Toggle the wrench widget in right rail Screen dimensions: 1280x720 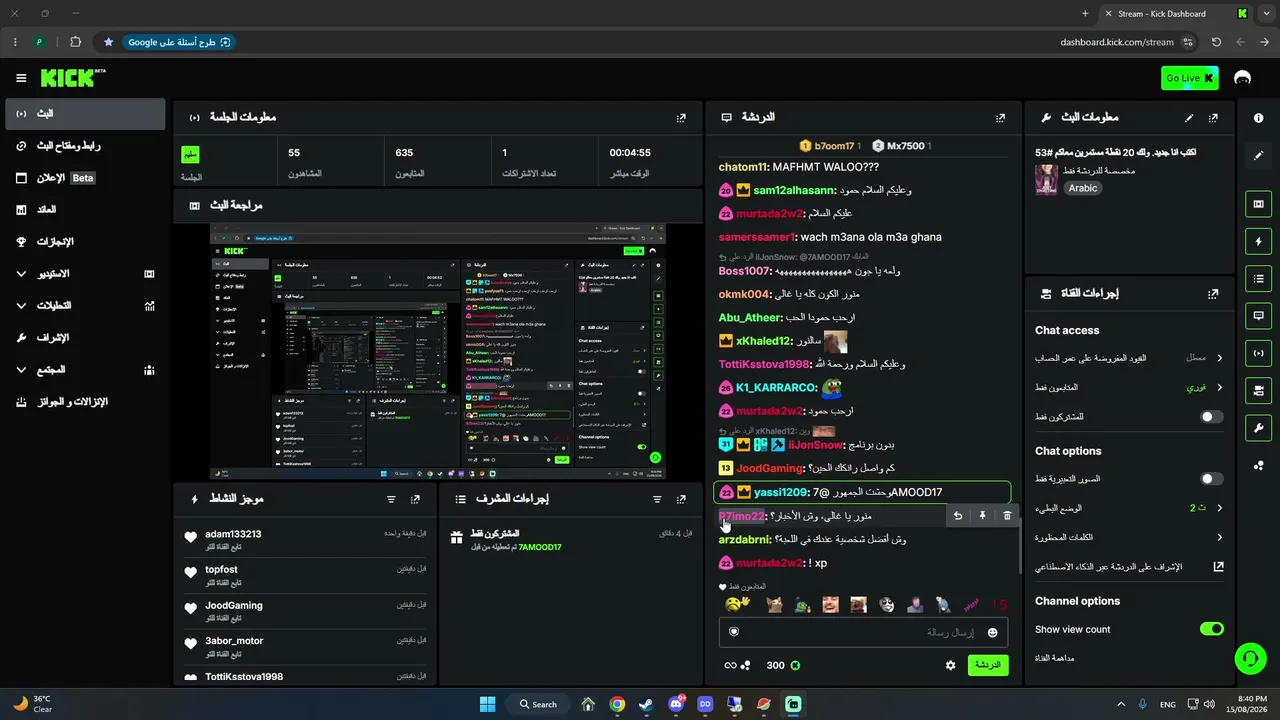point(1258,428)
